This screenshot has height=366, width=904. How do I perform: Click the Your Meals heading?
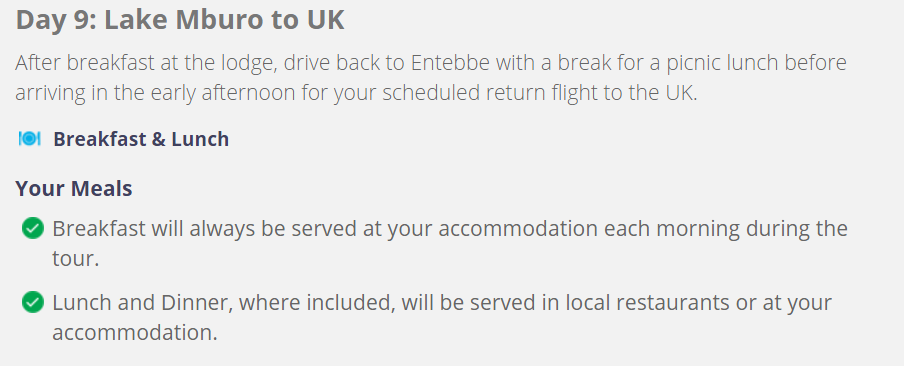74,188
